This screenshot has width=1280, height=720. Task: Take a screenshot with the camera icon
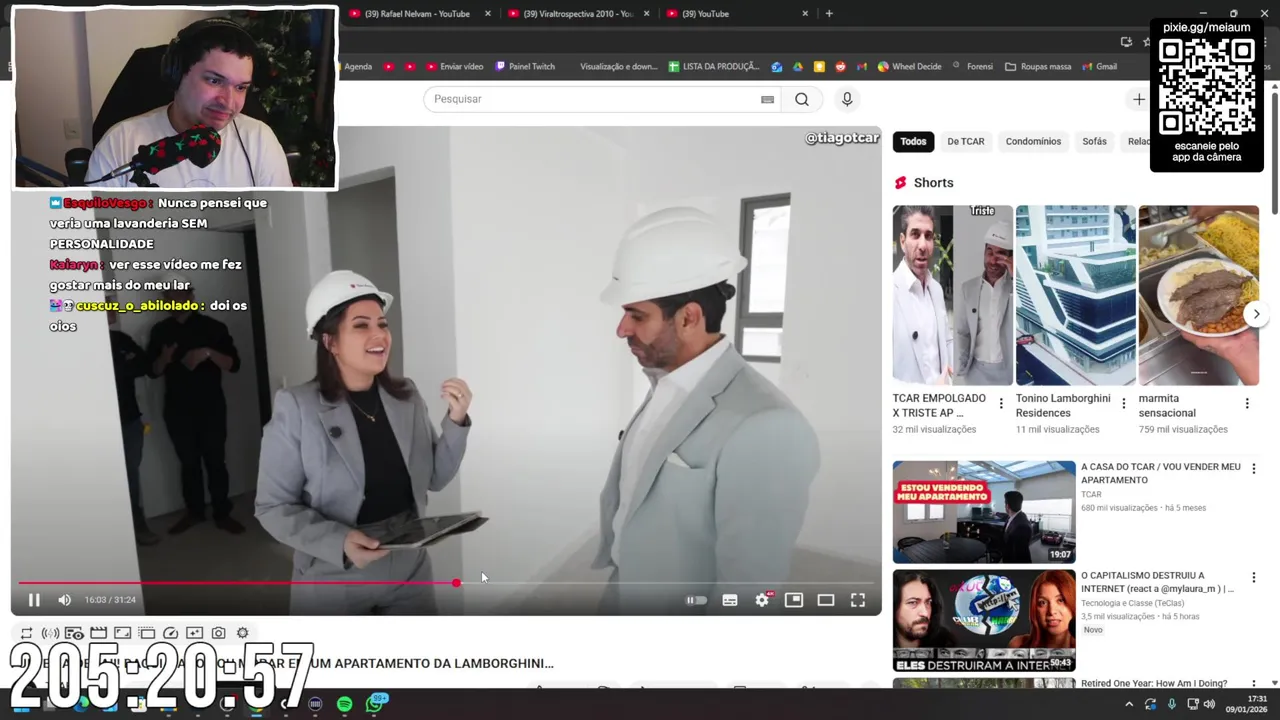(x=219, y=633)
